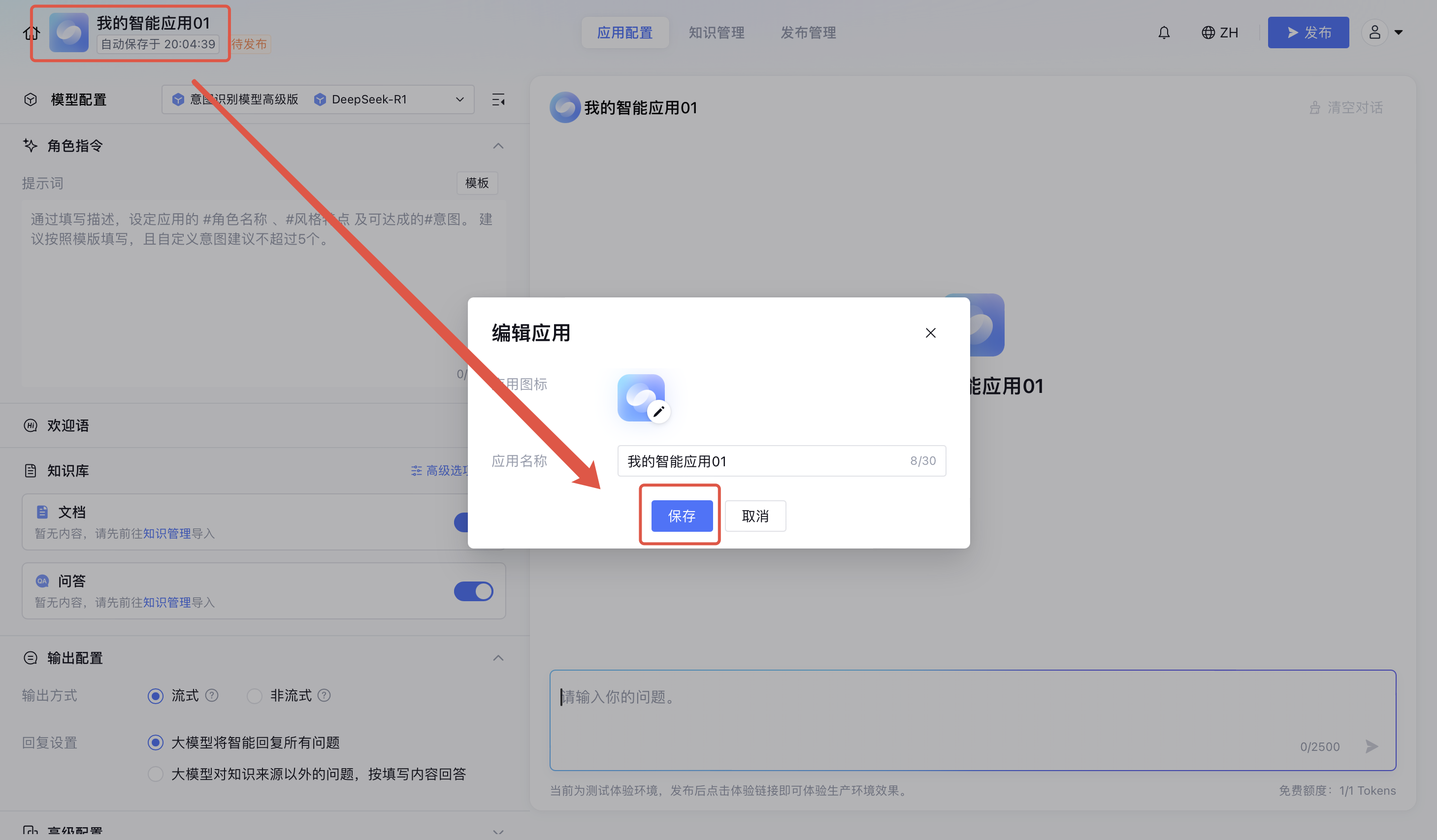Click the home icon at top left
Image resolution: width=1437 pixels, height=840 pixels.
32,33
